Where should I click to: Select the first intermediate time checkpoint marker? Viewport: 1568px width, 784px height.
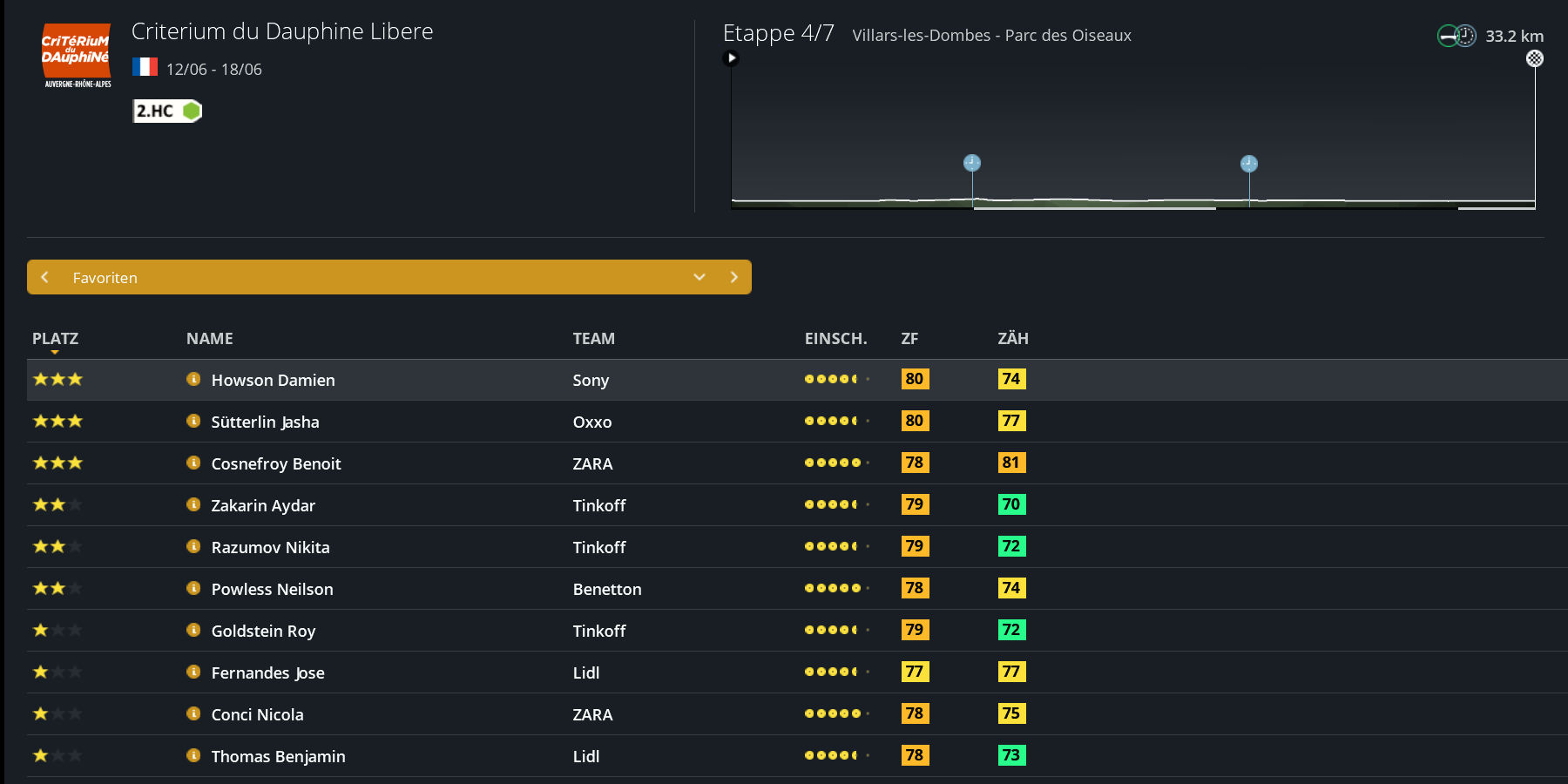[972, 163]
